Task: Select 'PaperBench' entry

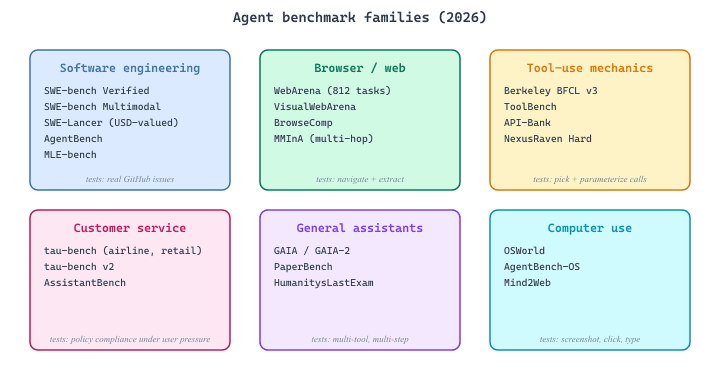Action: (x=303, y=267)
